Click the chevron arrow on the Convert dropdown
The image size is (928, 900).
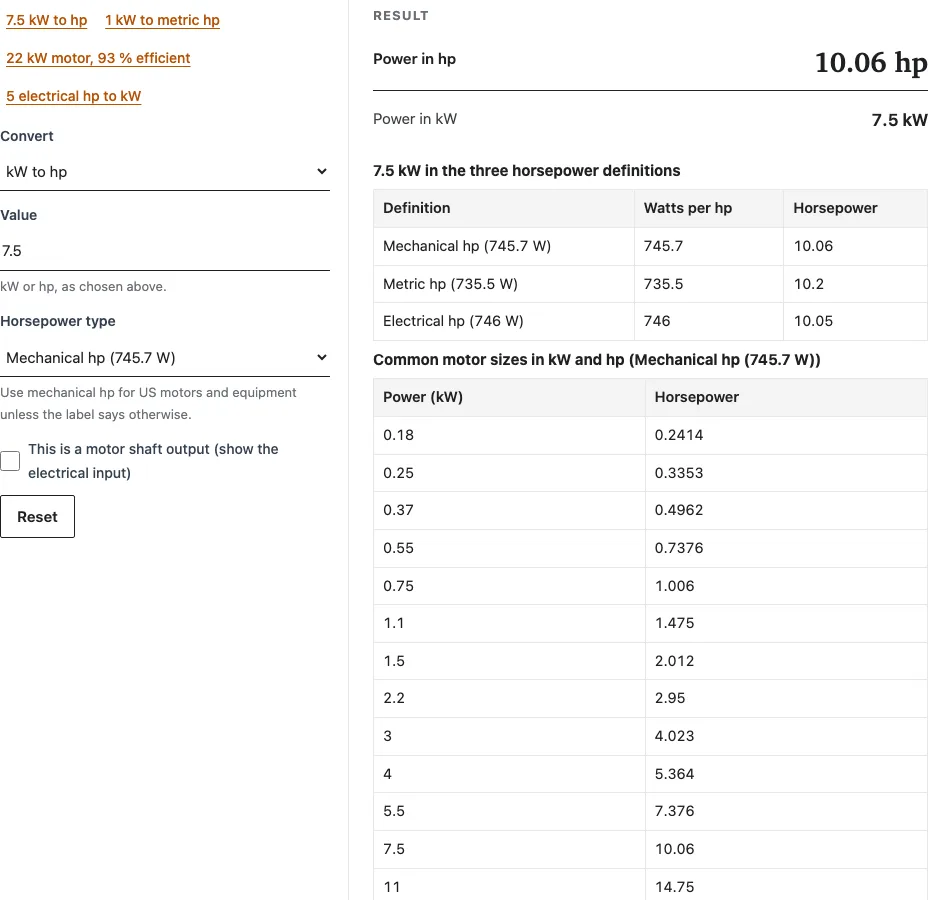[321, 172]
